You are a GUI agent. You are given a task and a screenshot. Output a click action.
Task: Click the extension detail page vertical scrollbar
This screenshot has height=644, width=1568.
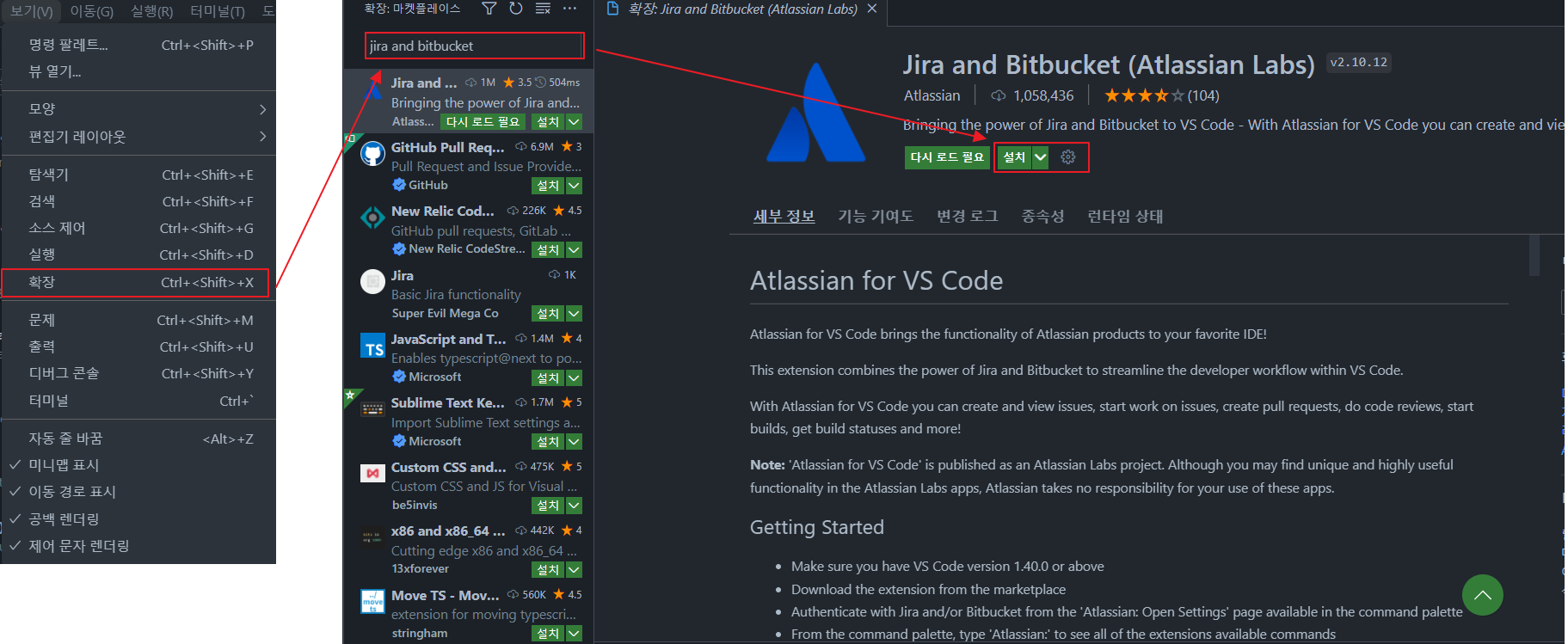click(x=1534, y=255)
